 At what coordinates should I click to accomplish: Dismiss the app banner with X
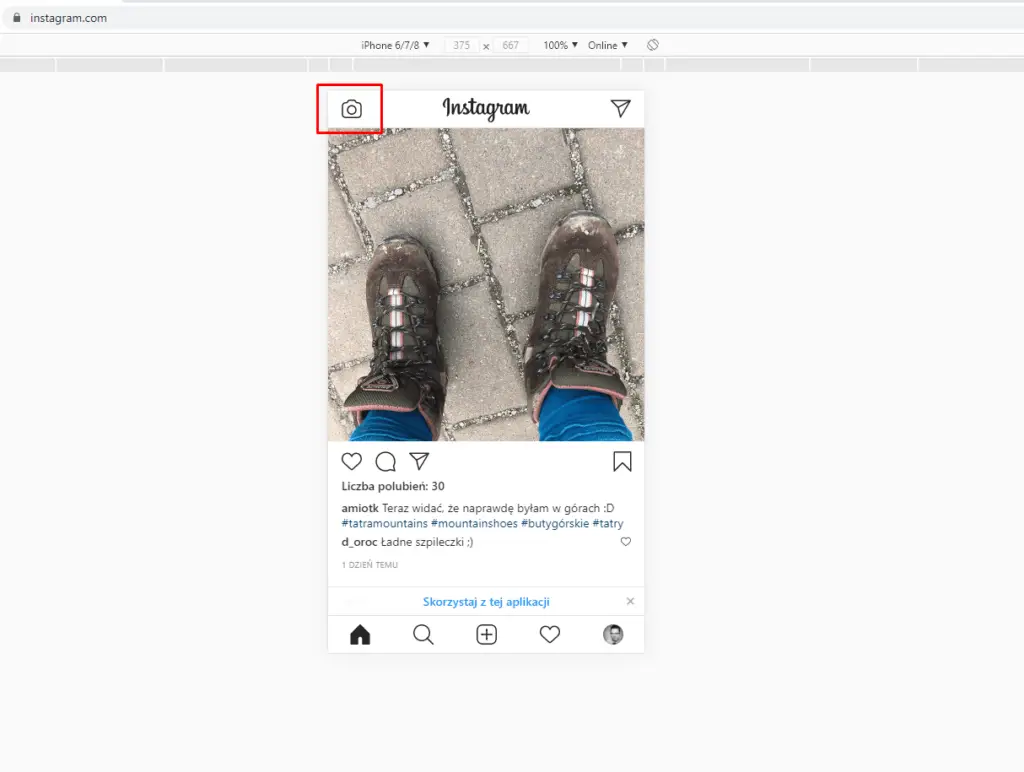tap(630, 601)
